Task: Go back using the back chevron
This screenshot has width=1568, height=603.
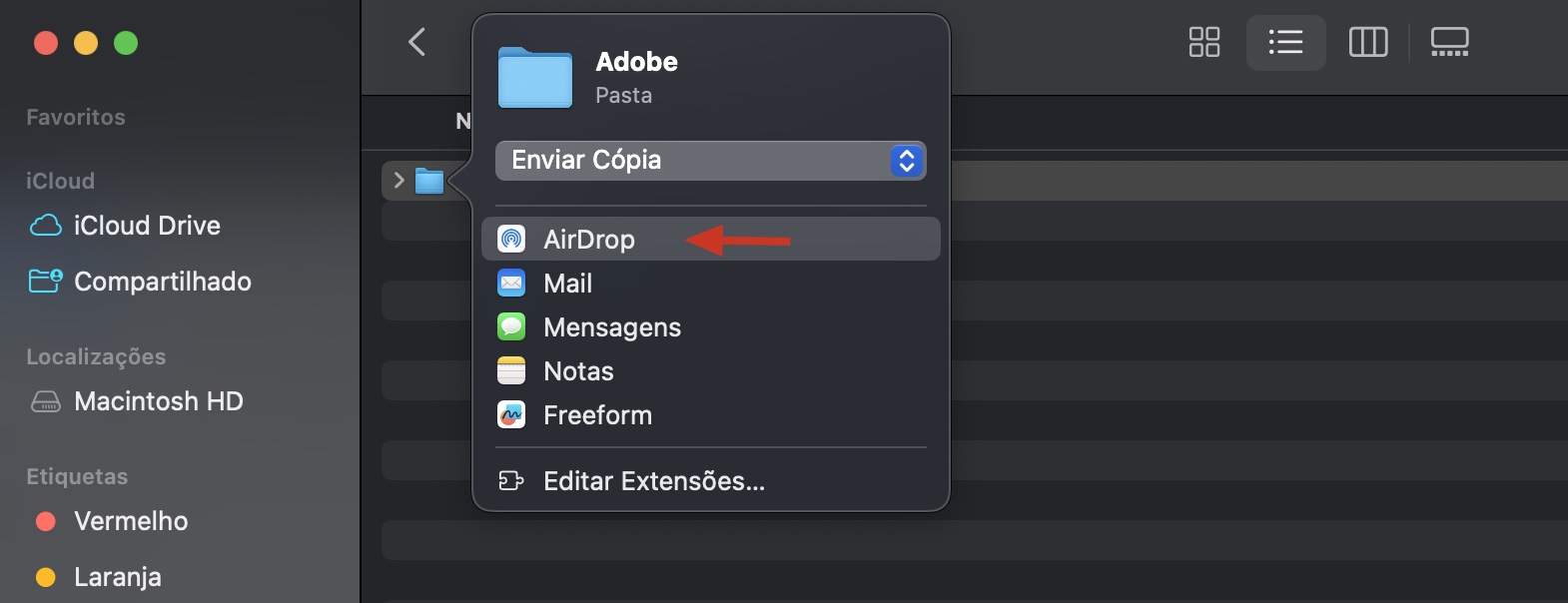Action: click(416, 42)
